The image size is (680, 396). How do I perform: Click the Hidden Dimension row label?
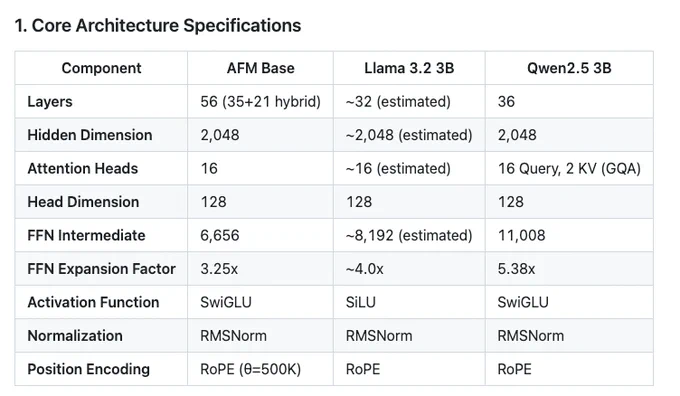point(90,135)
